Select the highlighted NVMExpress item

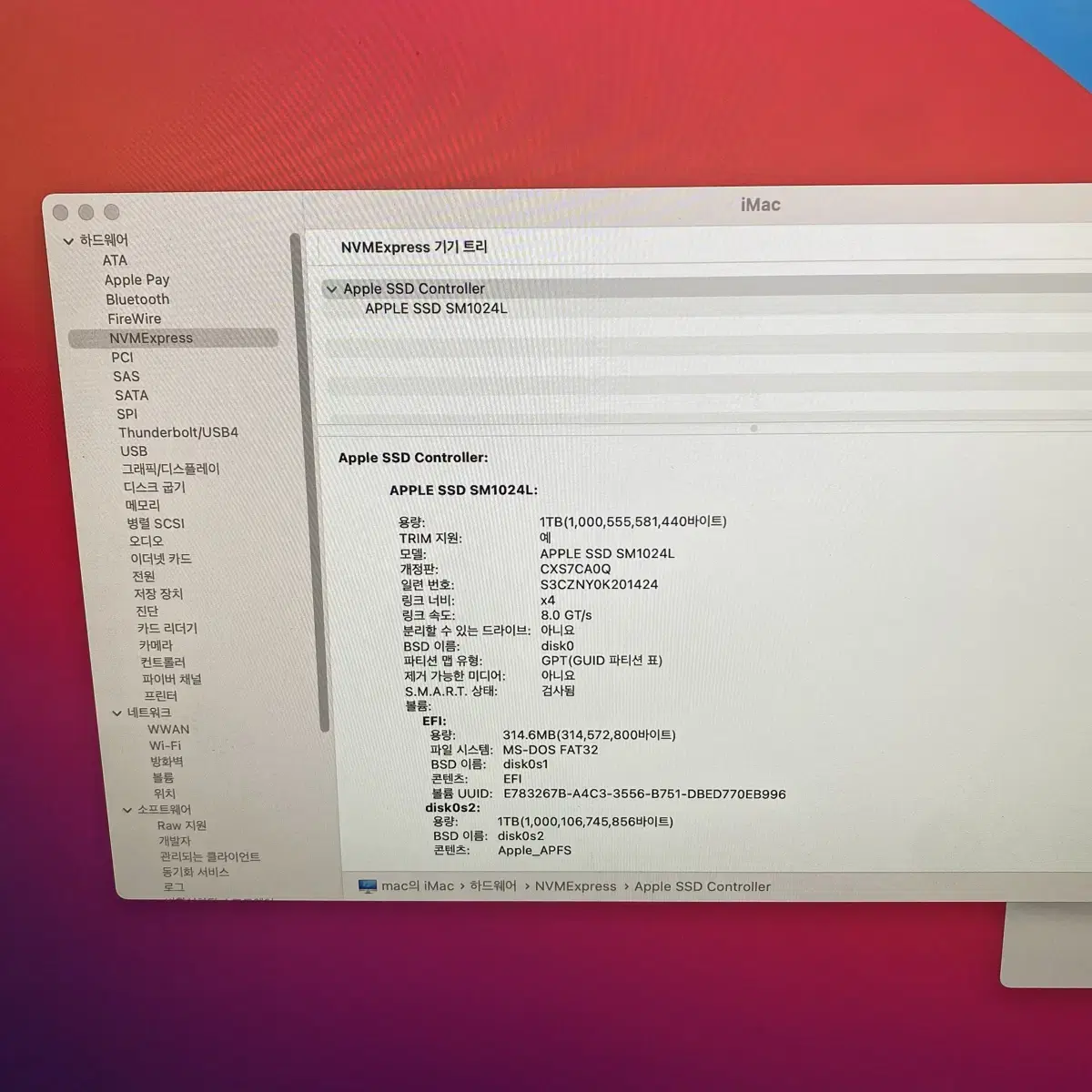pyautogui.click(x=173, y=338)
